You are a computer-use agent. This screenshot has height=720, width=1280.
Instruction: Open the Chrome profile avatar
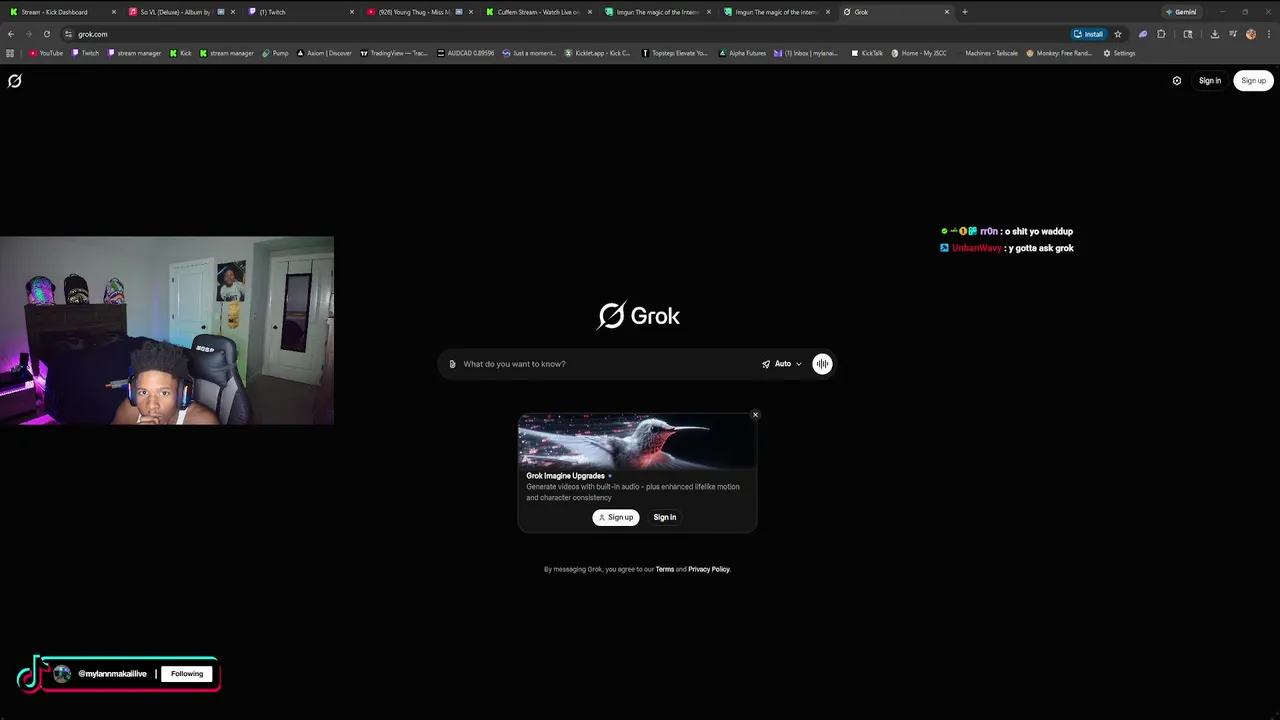(1250, 34)
